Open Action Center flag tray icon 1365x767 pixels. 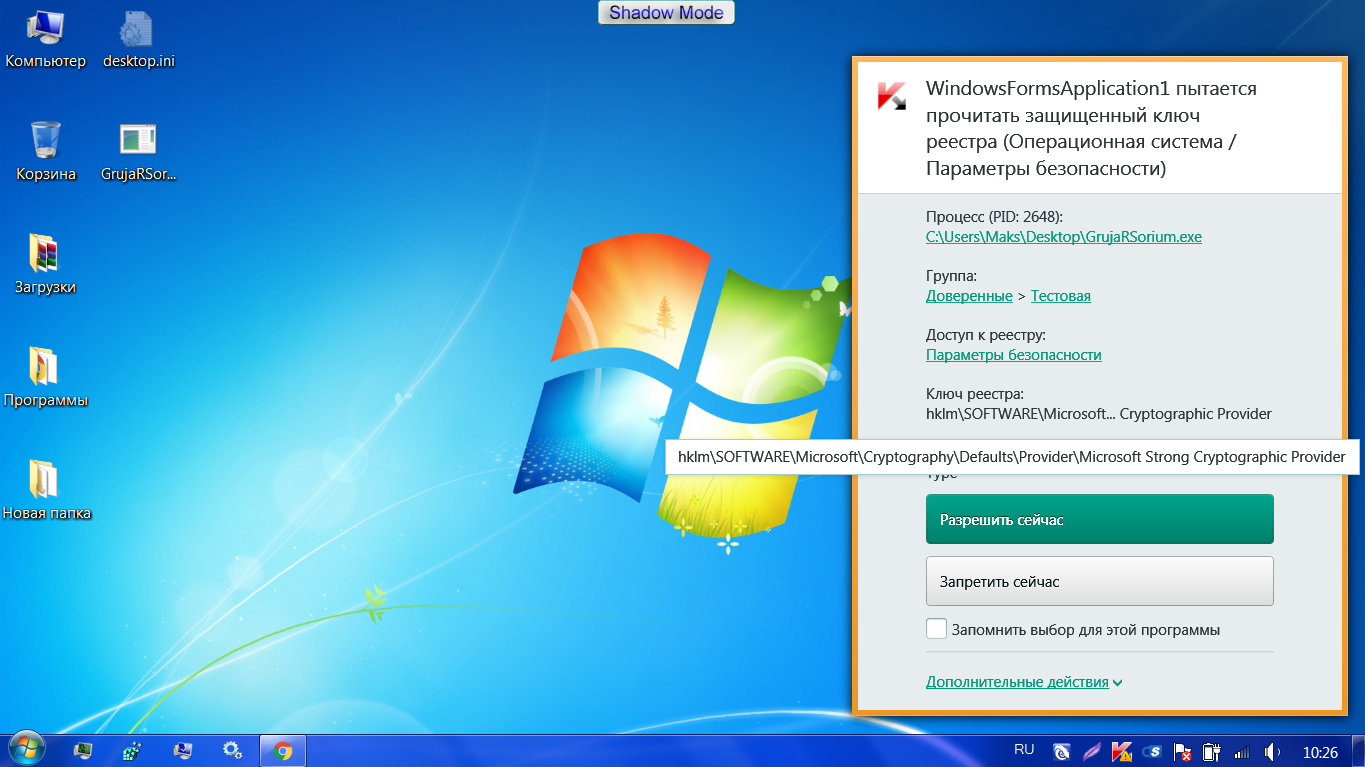point(1182,751)
